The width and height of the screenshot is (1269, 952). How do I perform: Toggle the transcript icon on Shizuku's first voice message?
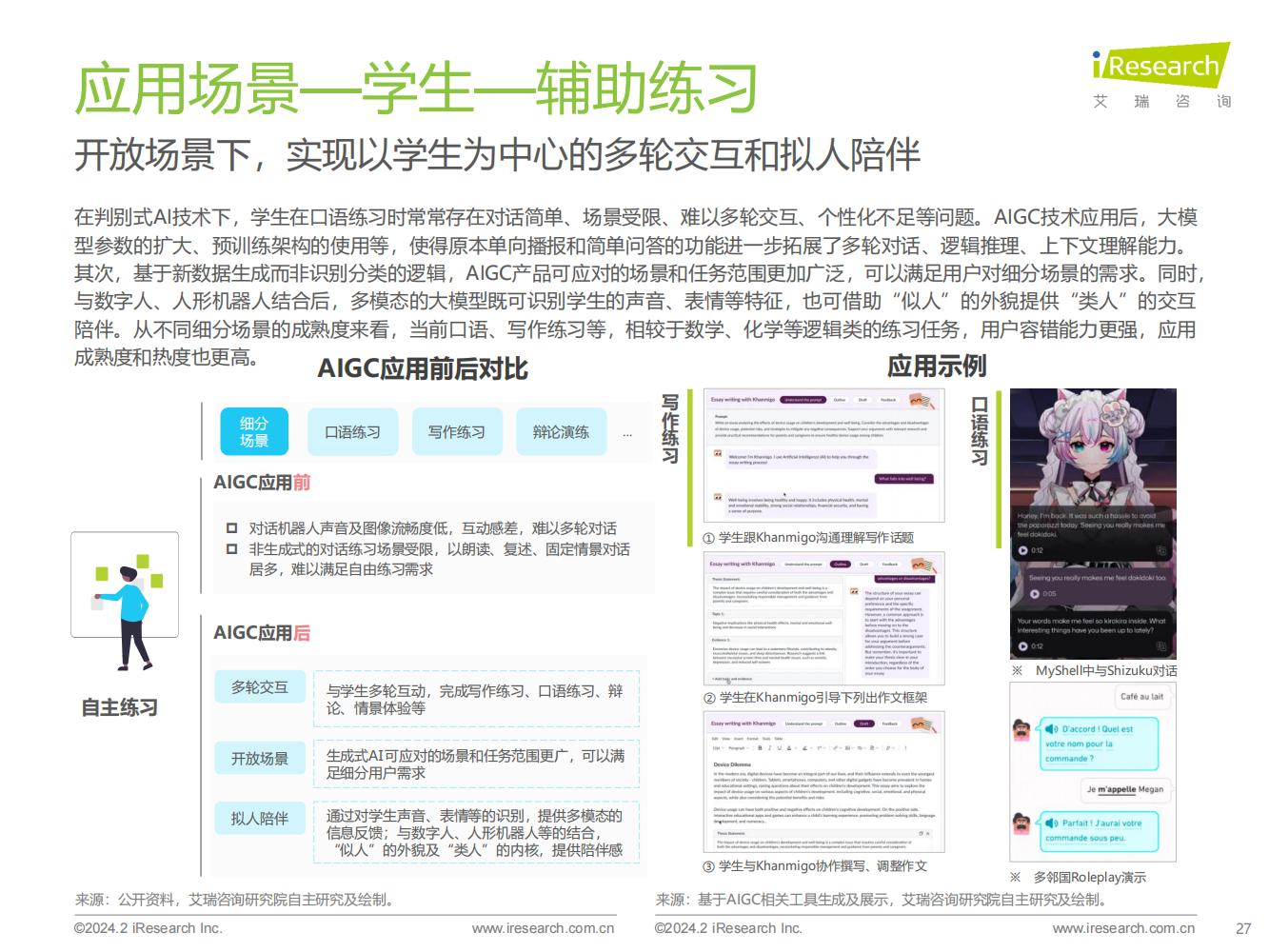point(1160,550)
